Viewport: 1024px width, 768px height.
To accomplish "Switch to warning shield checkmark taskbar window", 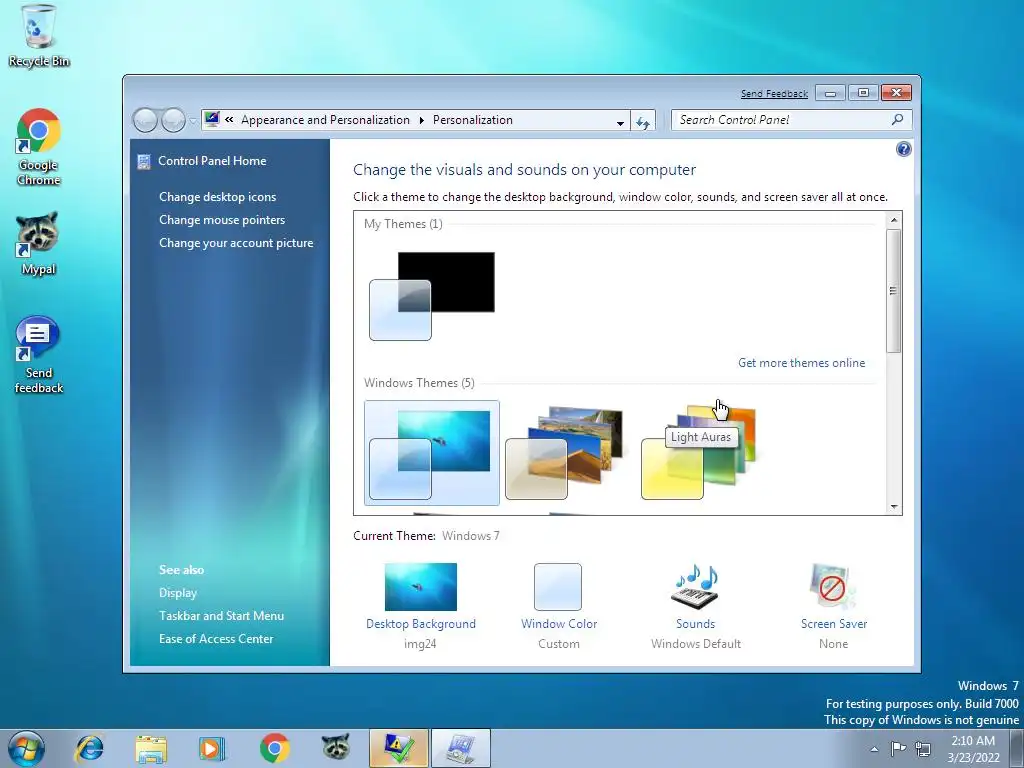I will (x=398, y=748).
